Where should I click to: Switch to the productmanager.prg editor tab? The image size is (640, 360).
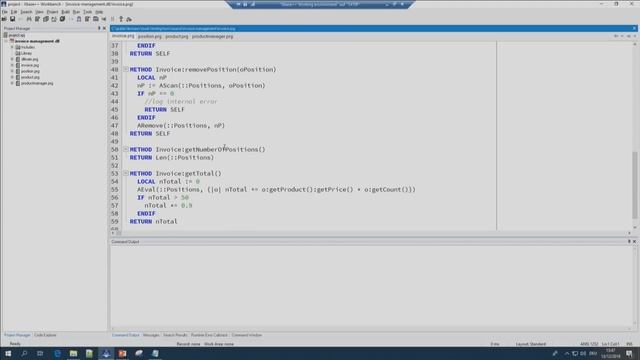[213, 36]
